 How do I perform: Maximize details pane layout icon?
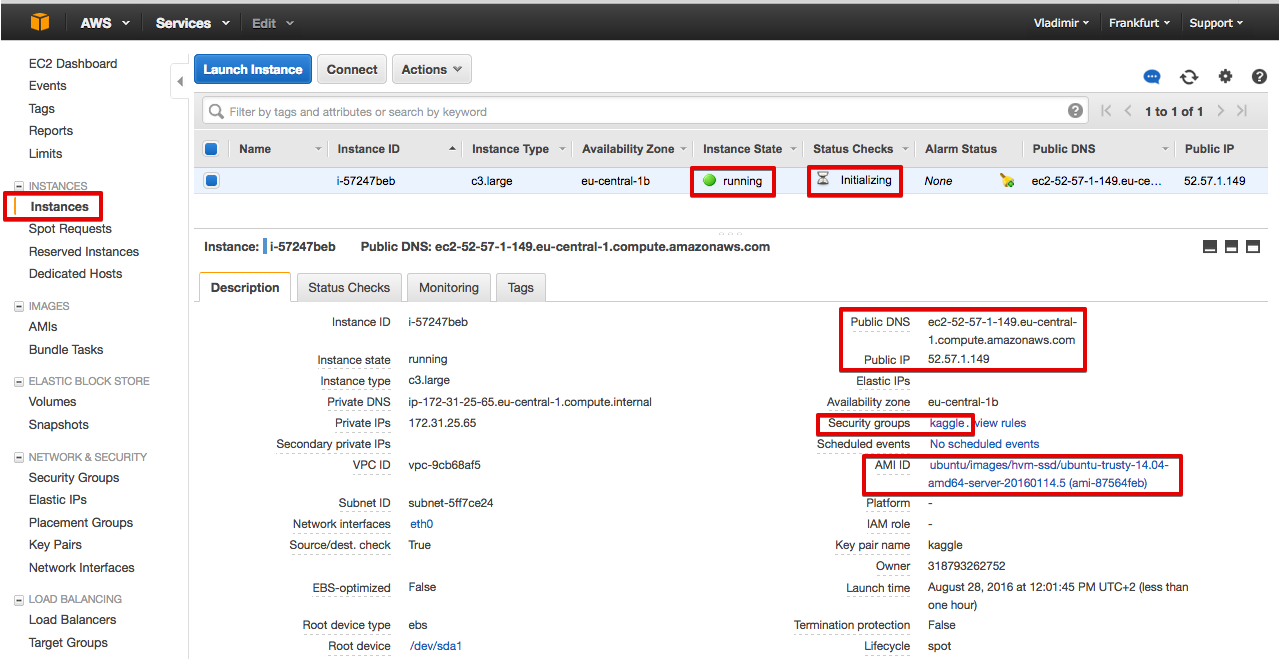(x=1252, y=247)
